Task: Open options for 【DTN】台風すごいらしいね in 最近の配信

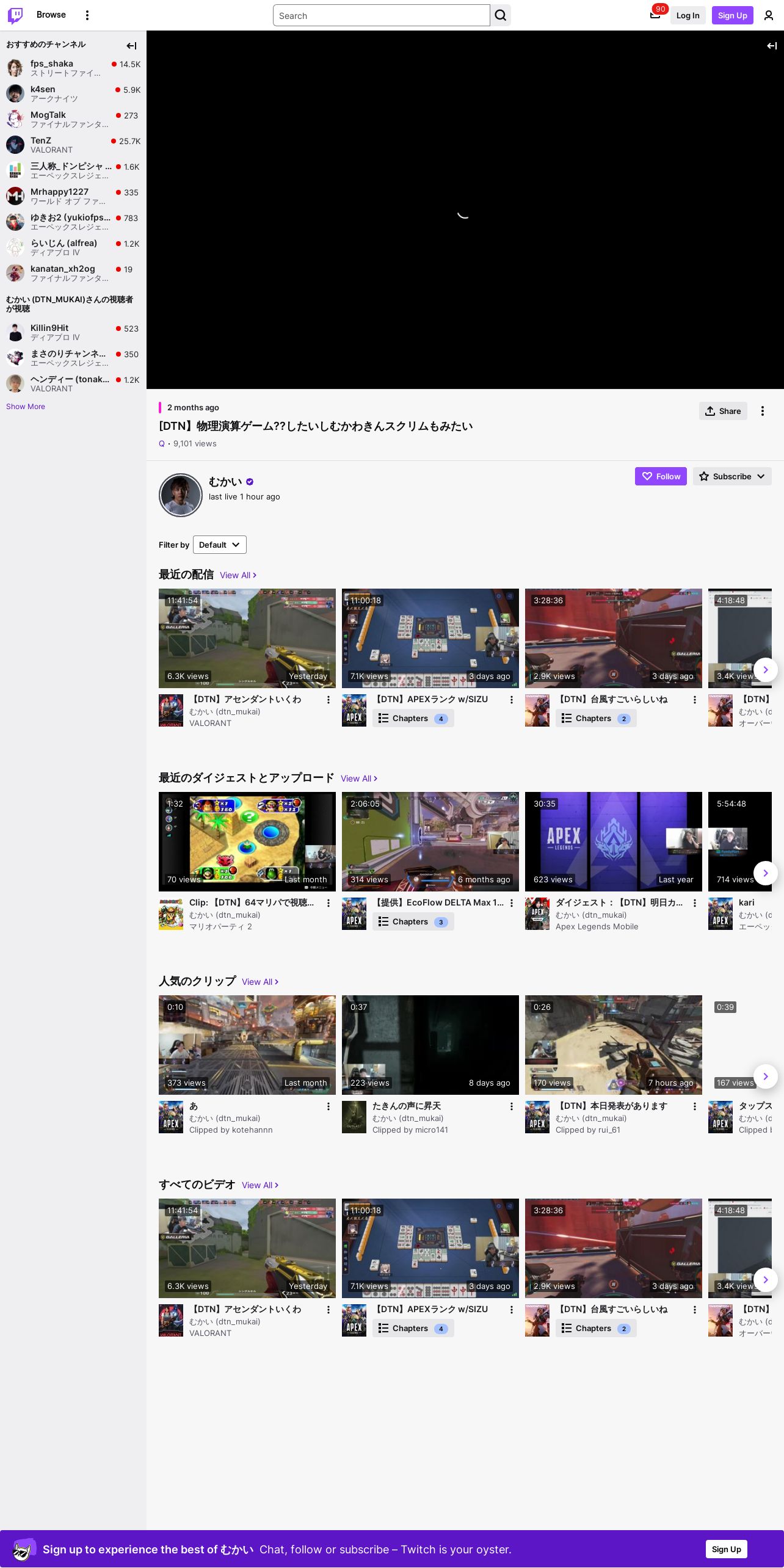Action: point(695,700)
